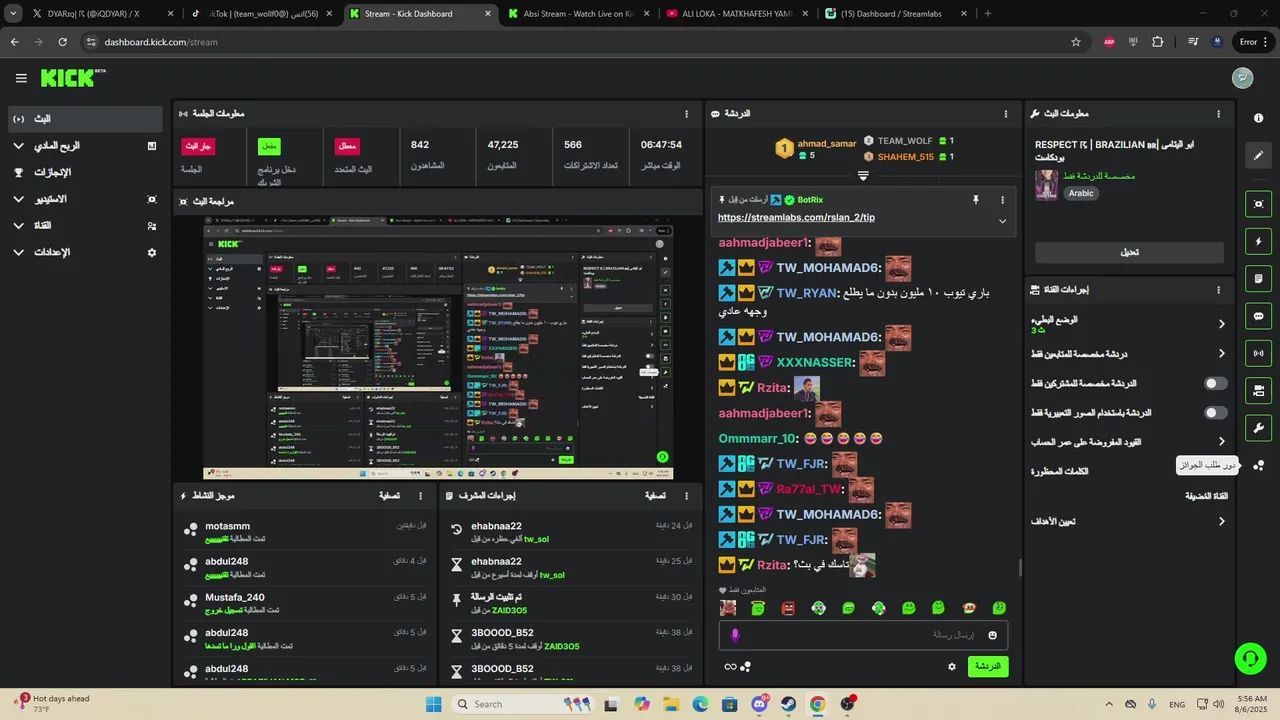Open Discord from the Windows taskbar
The image size is (1280, 720).
[759, 704]
